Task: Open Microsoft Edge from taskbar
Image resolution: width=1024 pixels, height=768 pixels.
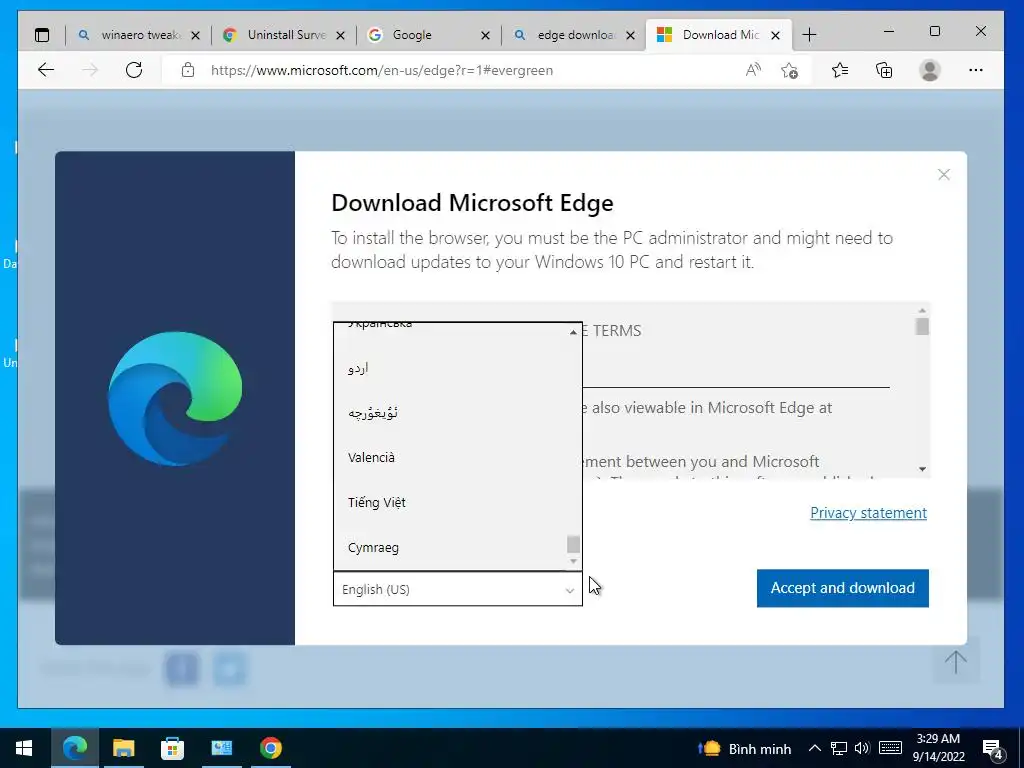Action: point(74,748)
